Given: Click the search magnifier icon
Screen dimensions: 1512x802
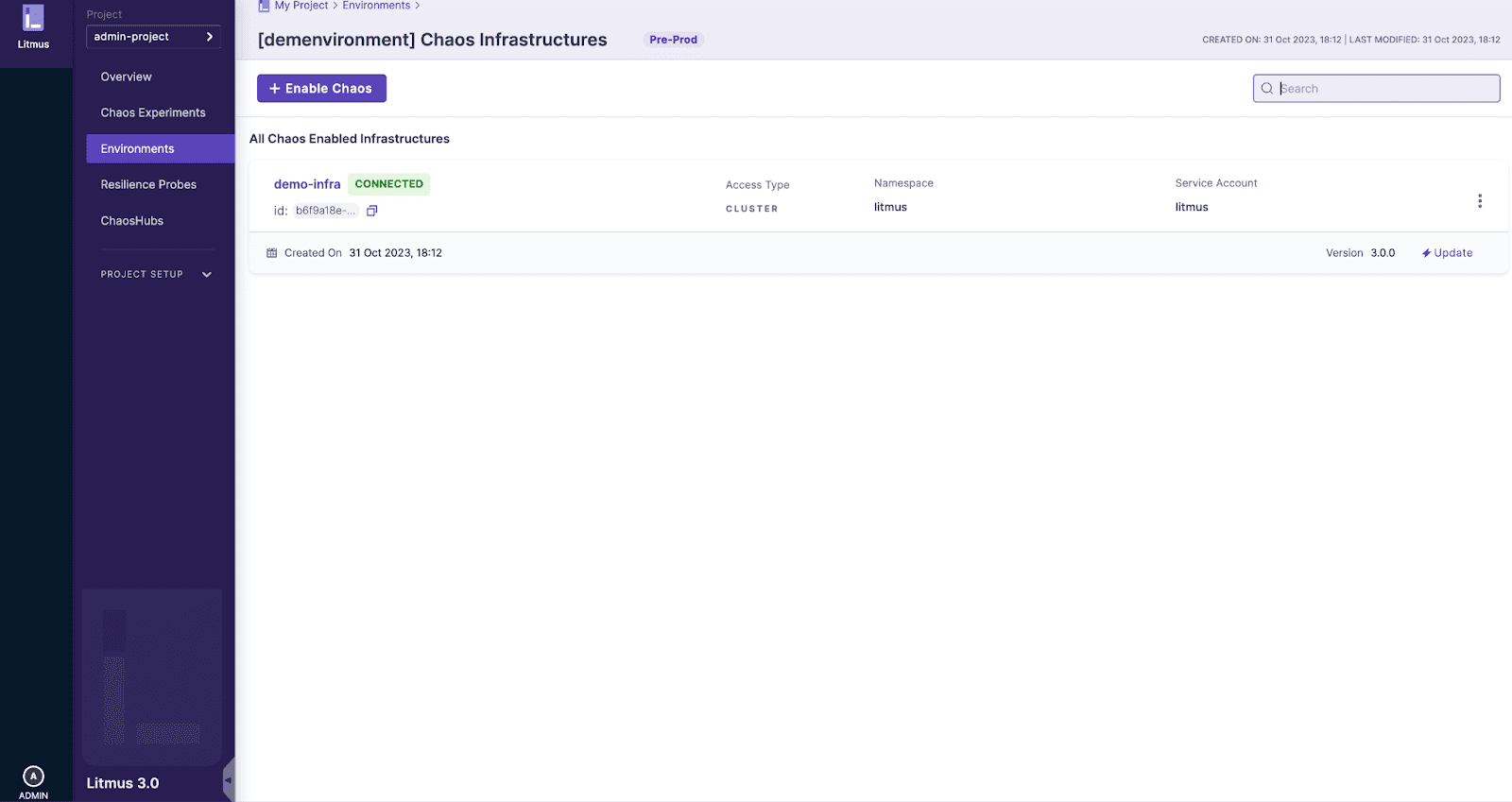Looking at the screenshot, I should click(x=1267, y=89).
